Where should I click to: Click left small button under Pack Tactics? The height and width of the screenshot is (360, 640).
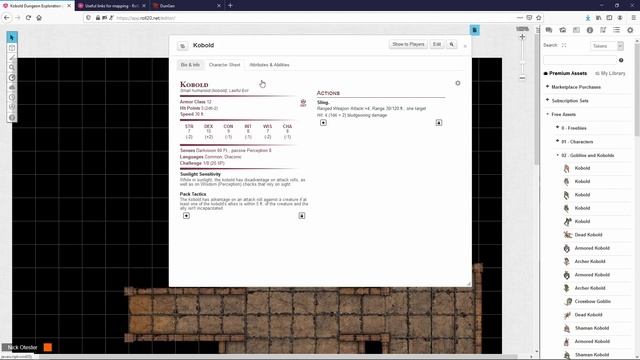point(187,216)
